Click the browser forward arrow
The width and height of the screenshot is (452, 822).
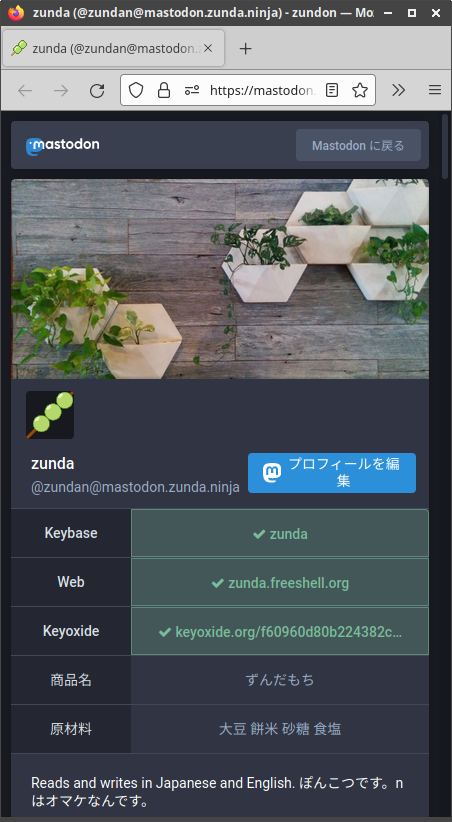point(61,91)
